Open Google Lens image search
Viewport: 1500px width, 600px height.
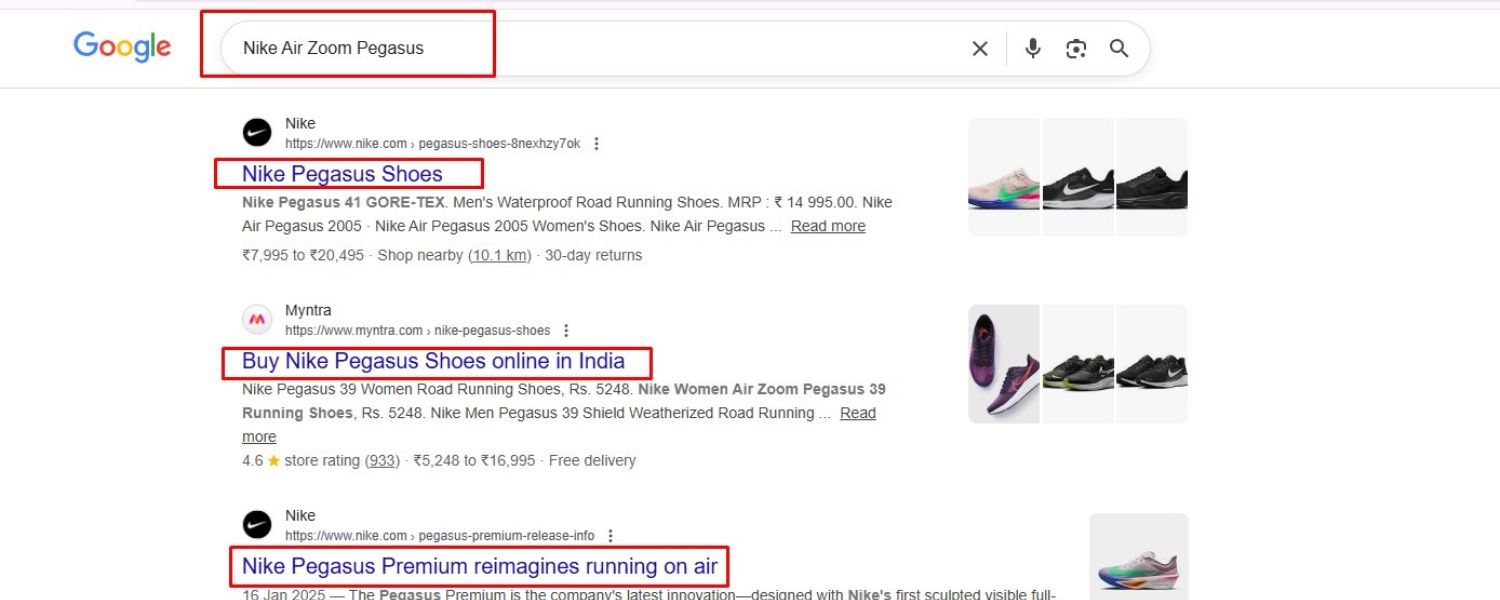click(x=1077, y=48)
